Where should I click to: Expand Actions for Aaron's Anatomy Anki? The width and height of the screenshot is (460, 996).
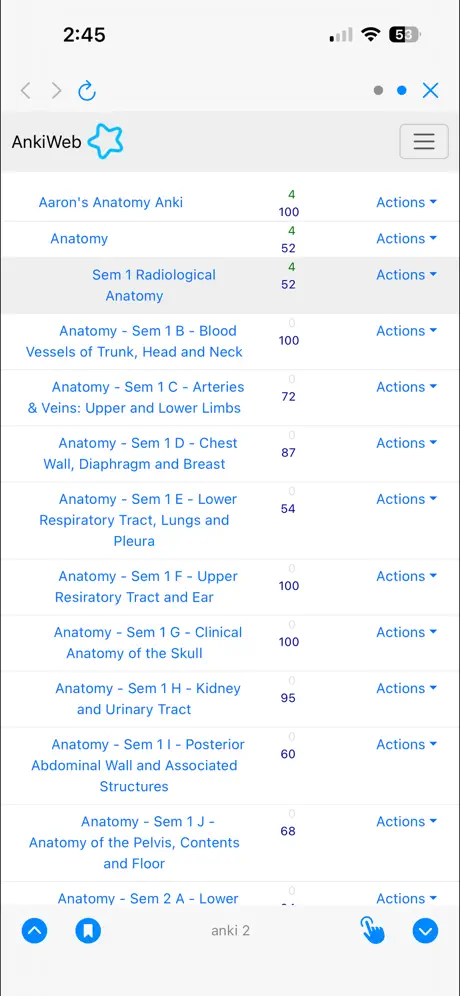point(407,202)
